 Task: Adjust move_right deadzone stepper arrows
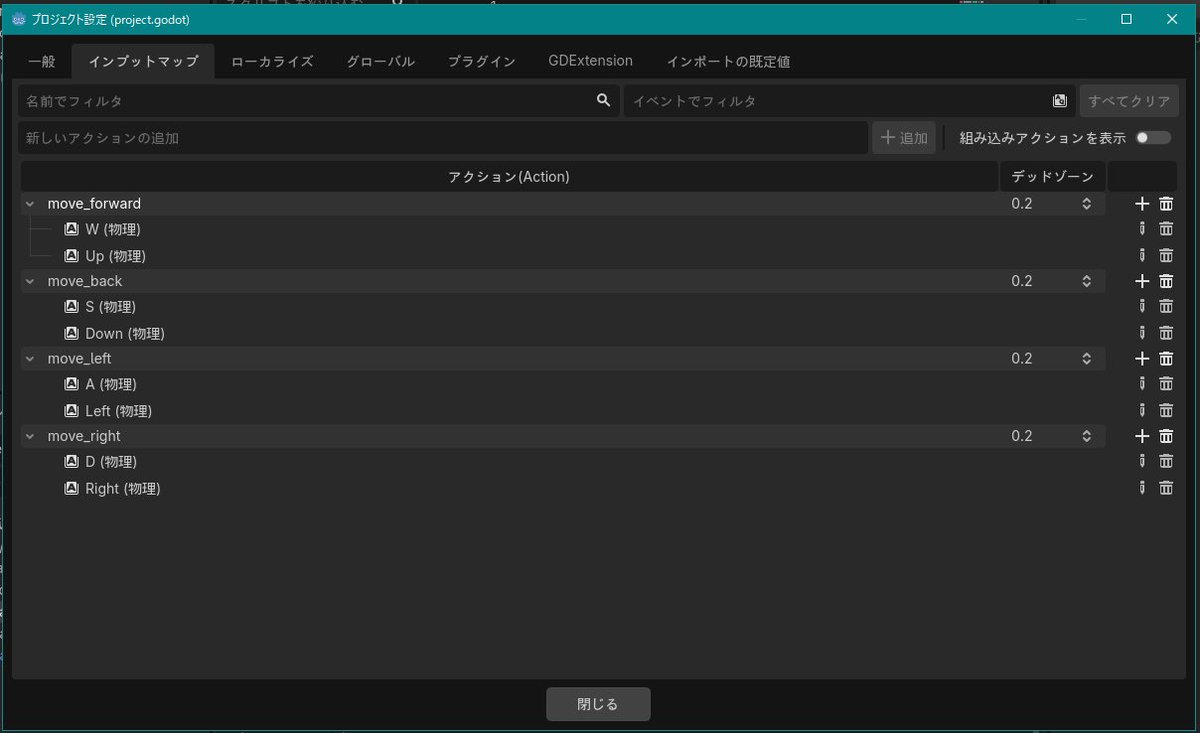tap(1086, 436)
